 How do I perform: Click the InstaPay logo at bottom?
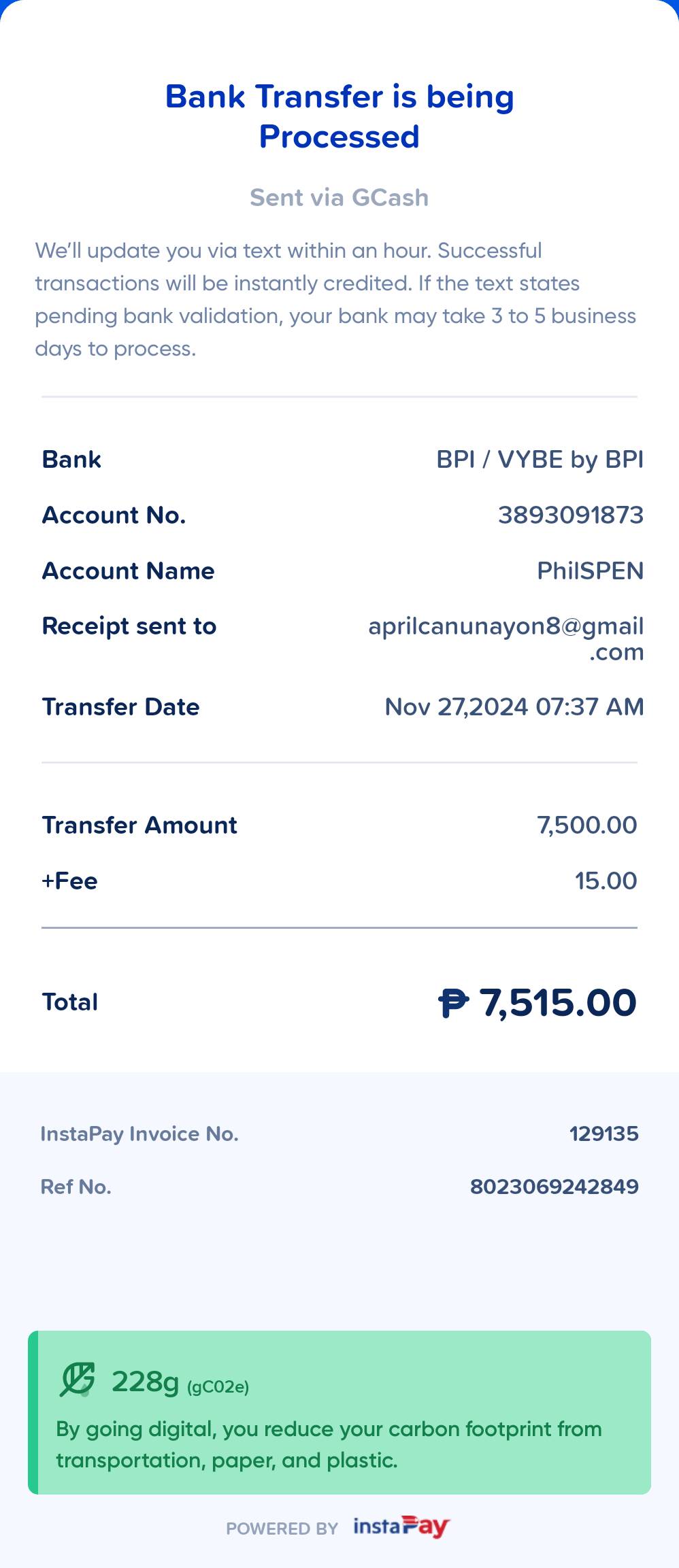[x=401, y=1526]
